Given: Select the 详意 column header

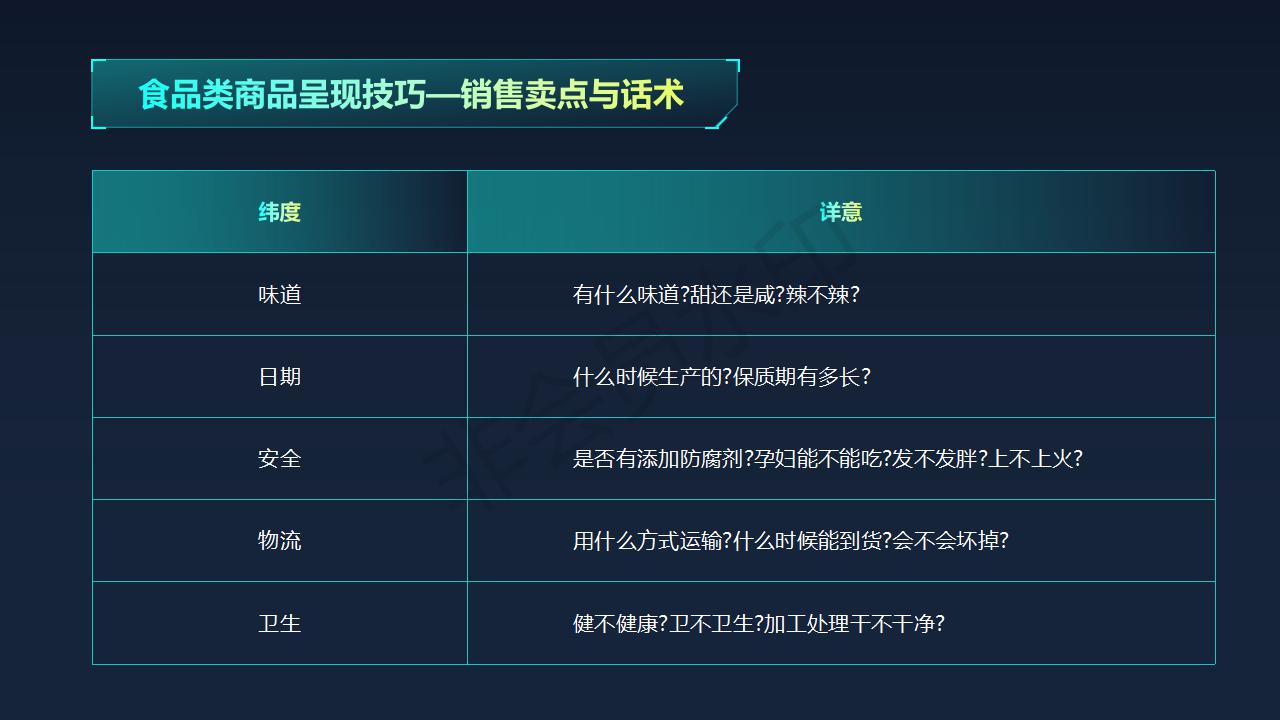Looking at the screenshot, I should [x=841, y=212].
